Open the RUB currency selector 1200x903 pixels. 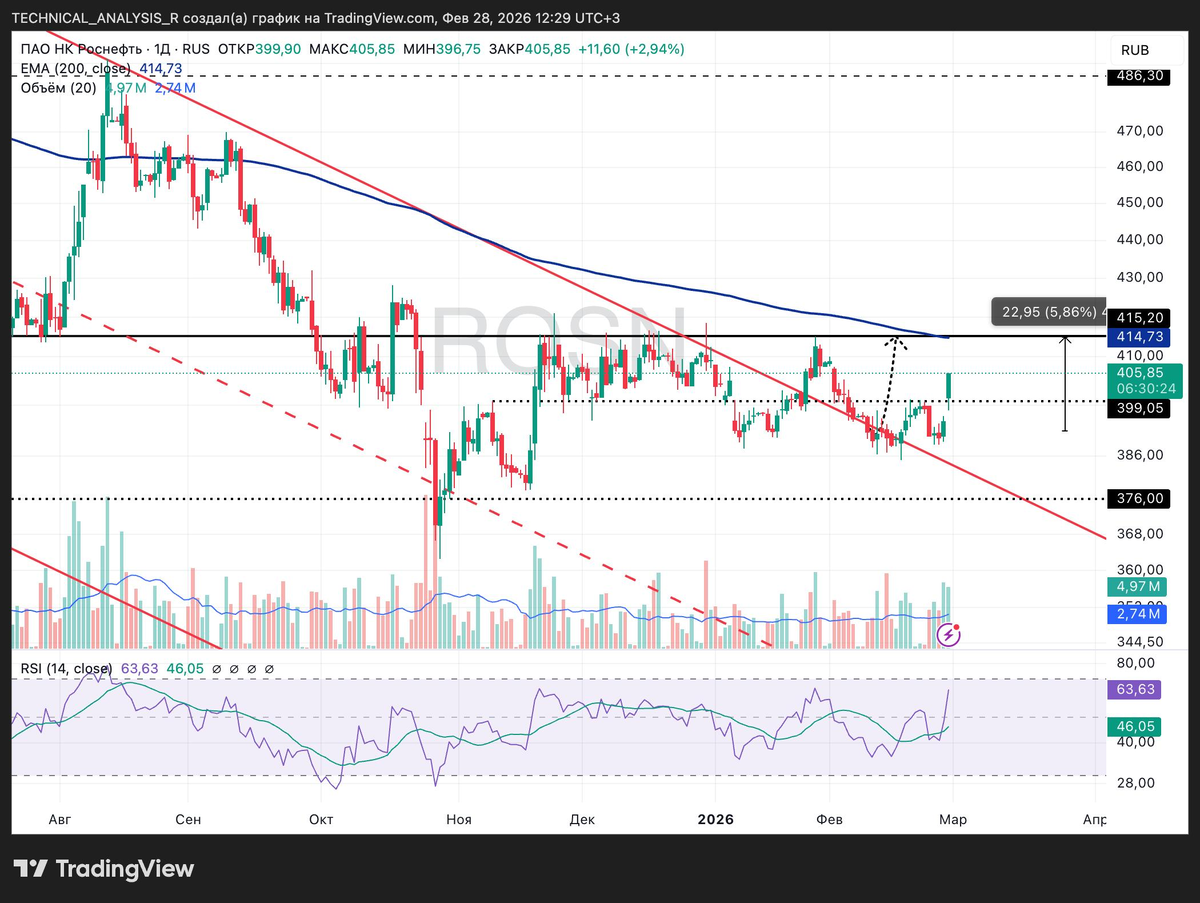[1135, 50]
